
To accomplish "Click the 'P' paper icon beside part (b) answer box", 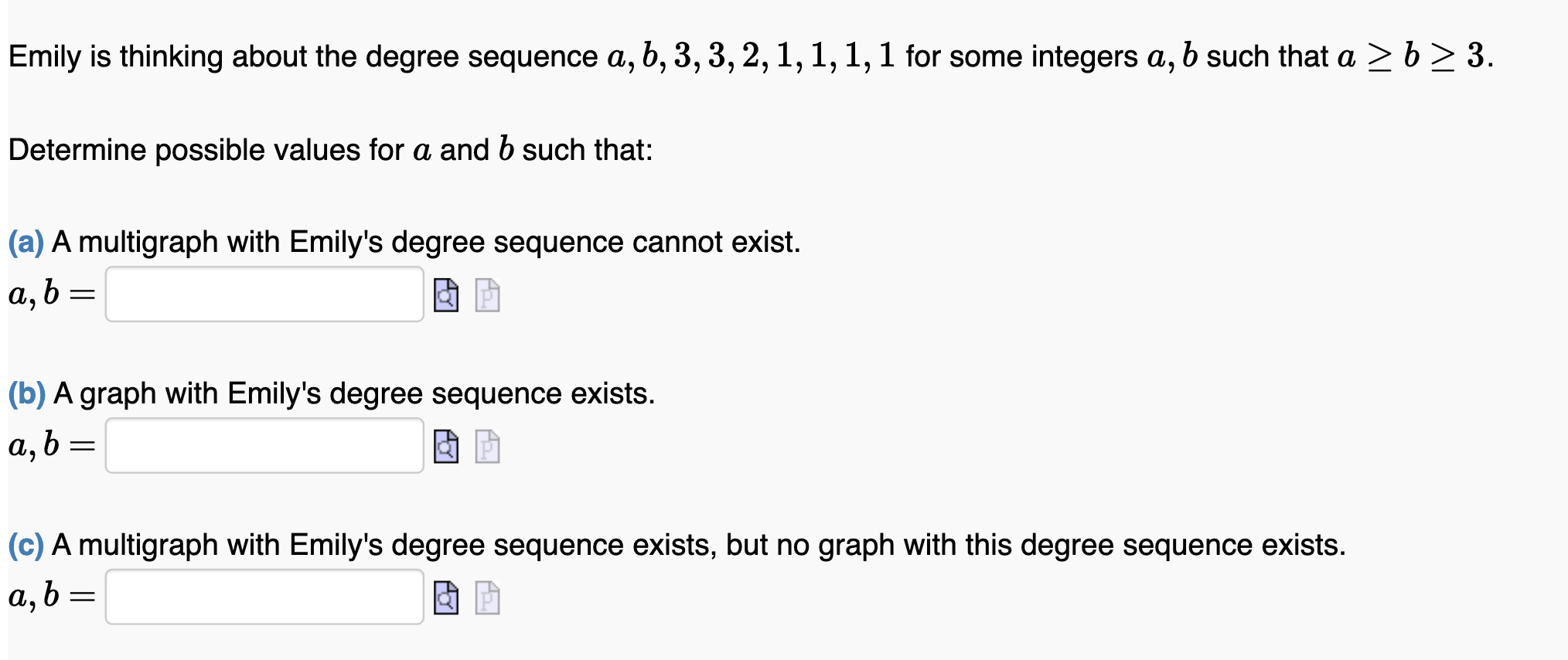I will pos(486,448).
